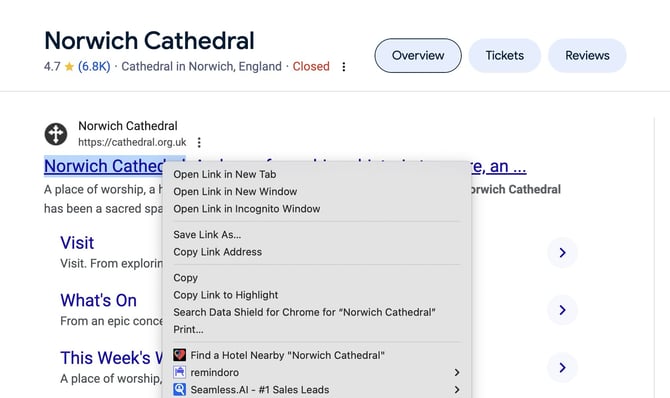The image size is (670, 398).
Task: Open the three-dot menu next to cathedral.org.uk
Action: point(199,142)
